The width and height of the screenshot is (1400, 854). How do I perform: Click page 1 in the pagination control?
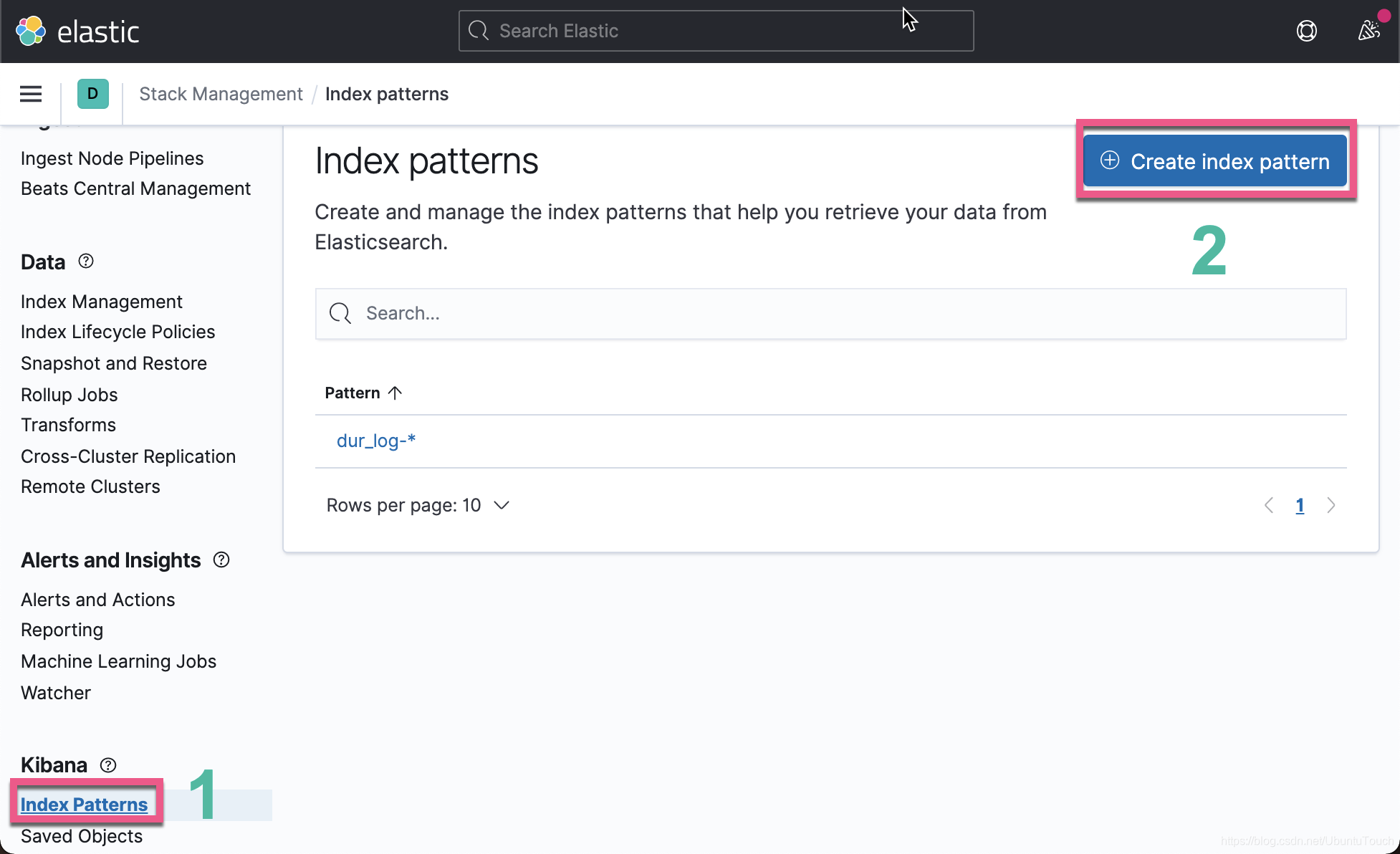tap(1300, 505)
